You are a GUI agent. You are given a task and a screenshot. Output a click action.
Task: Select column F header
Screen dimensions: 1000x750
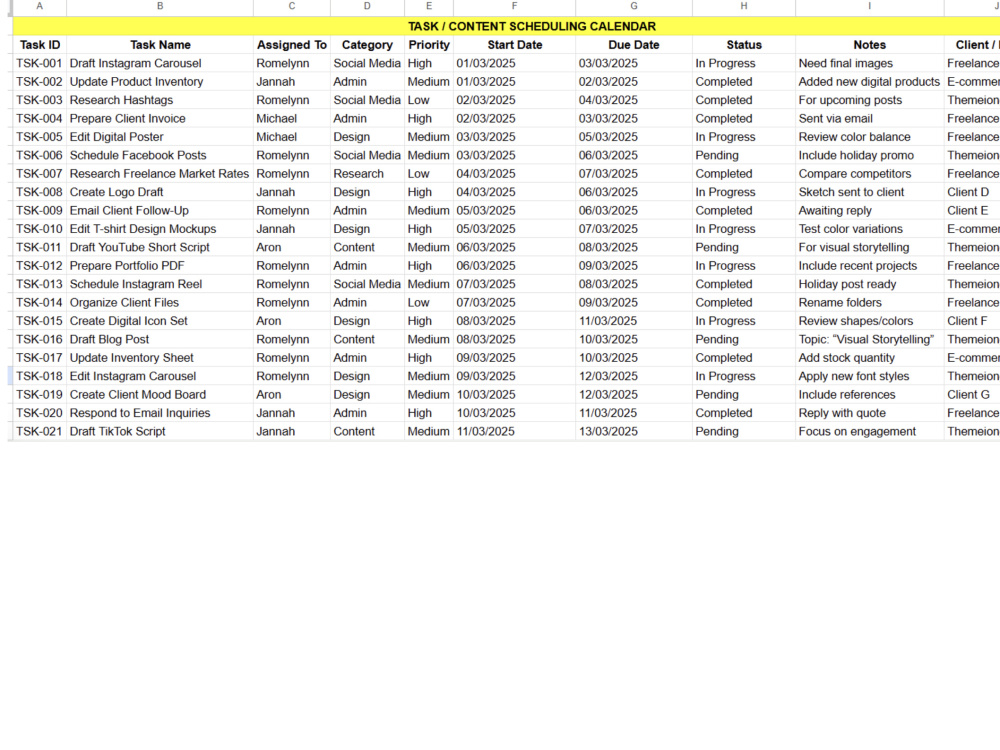coord(514,6)
